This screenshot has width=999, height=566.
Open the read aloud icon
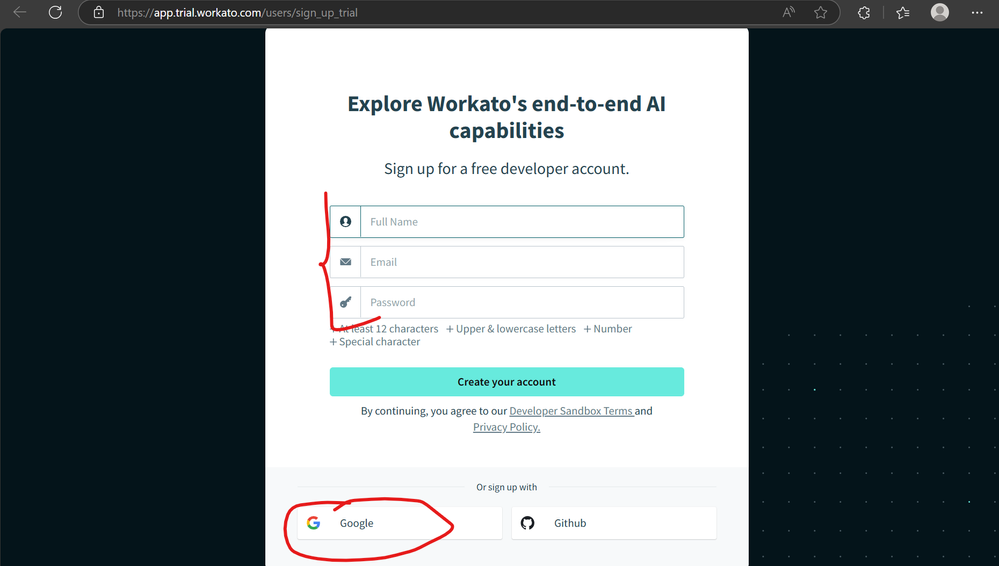pyautogui.click(x=789, y=13)
